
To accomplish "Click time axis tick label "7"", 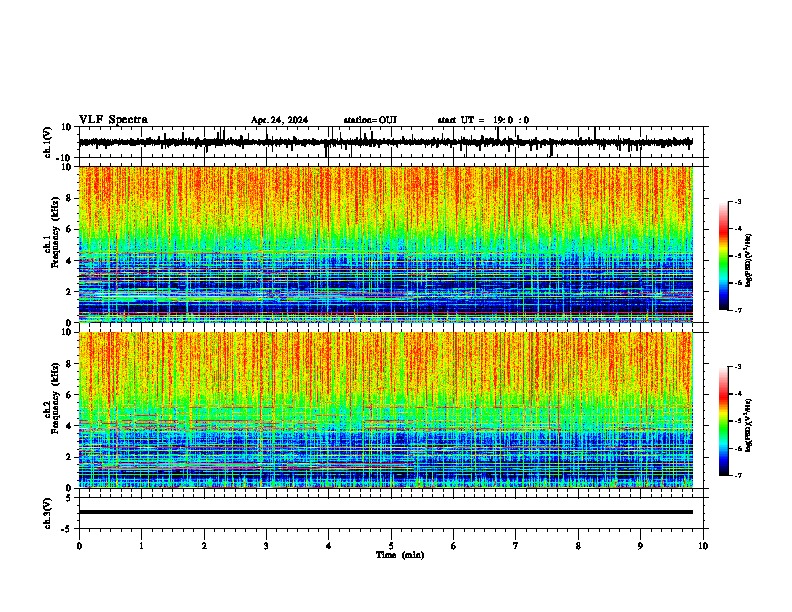I will pos(516,546).
